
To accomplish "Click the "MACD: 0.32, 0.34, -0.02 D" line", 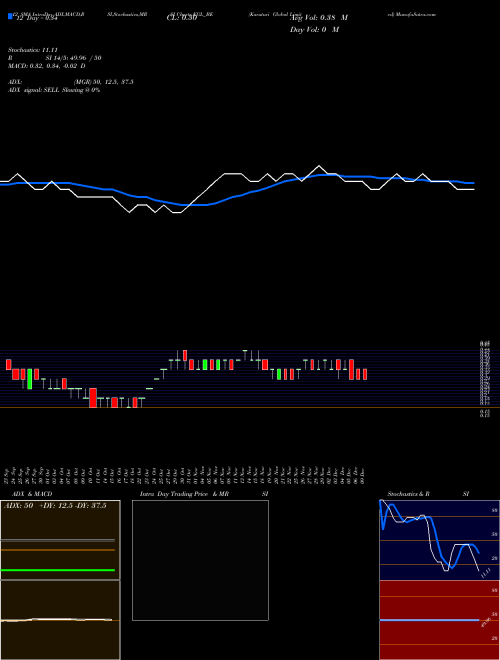I will tap(47, 66).
